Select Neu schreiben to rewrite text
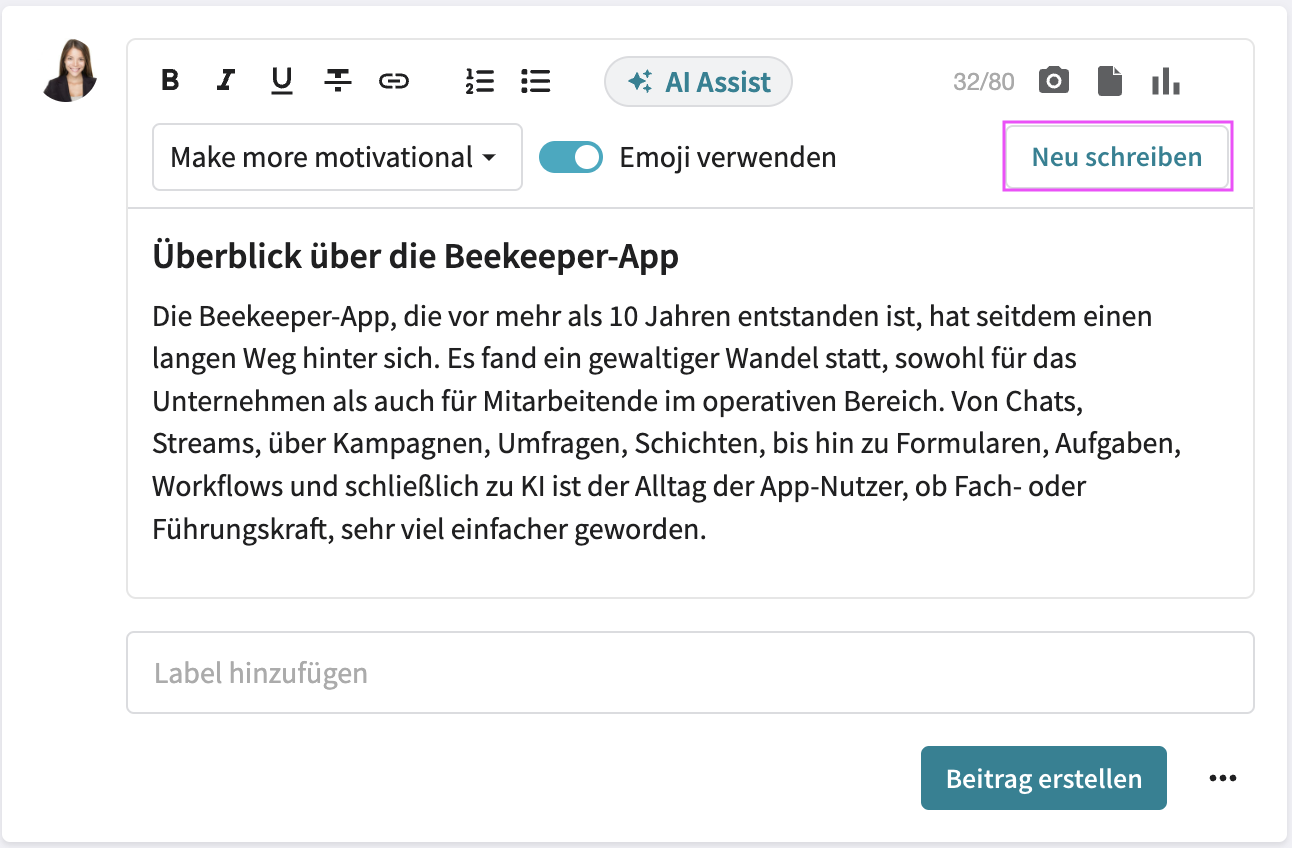The height and width of the screenshot is (848, 1292). coord(1117,157)
